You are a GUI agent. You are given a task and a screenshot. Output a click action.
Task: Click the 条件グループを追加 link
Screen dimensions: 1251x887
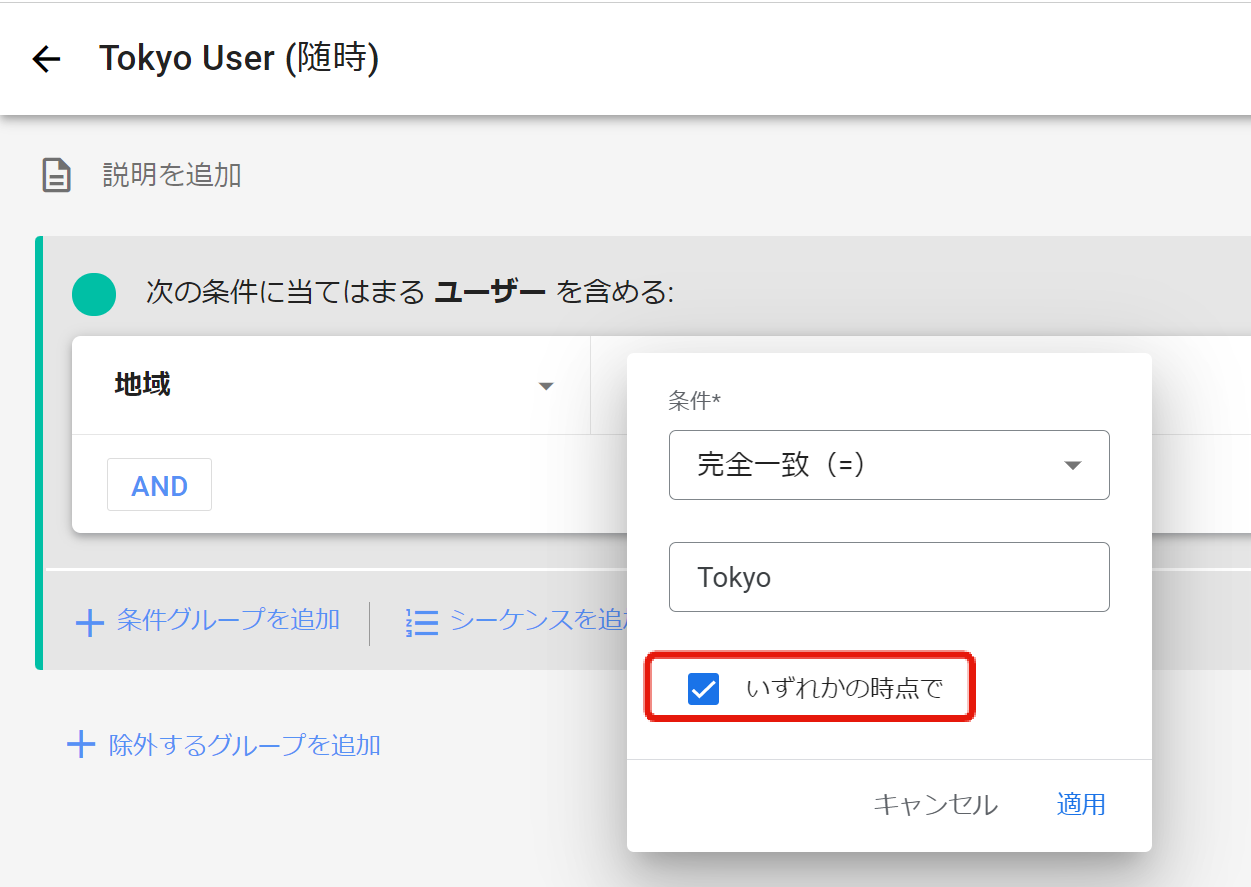(228, 620)
